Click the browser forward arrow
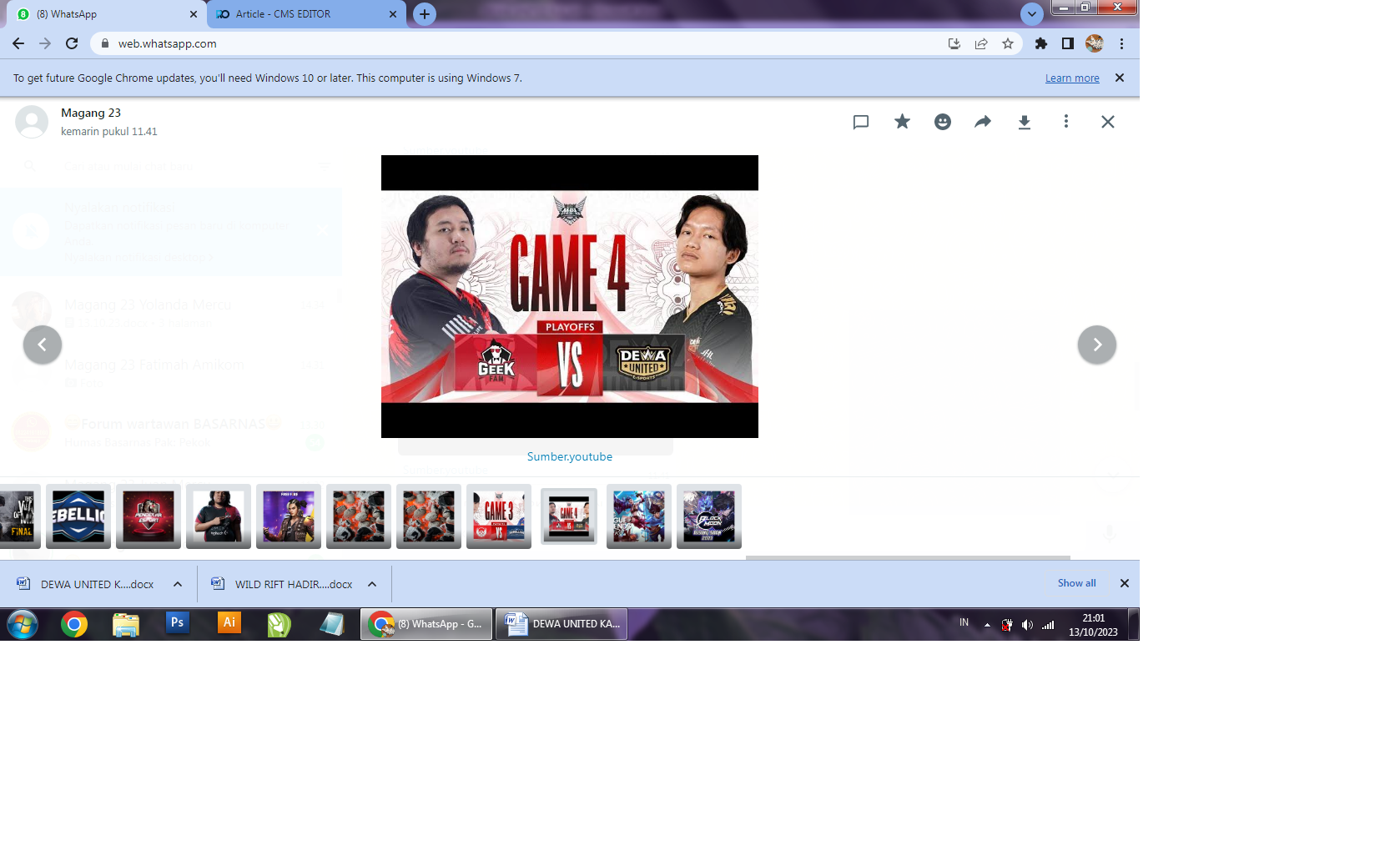The image size is (1400, 861). (x=45, y=43)
